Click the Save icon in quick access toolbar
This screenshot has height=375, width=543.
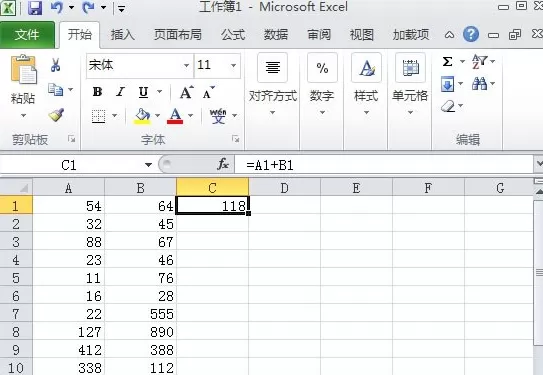pyautogui.click(x=34, y=8)
